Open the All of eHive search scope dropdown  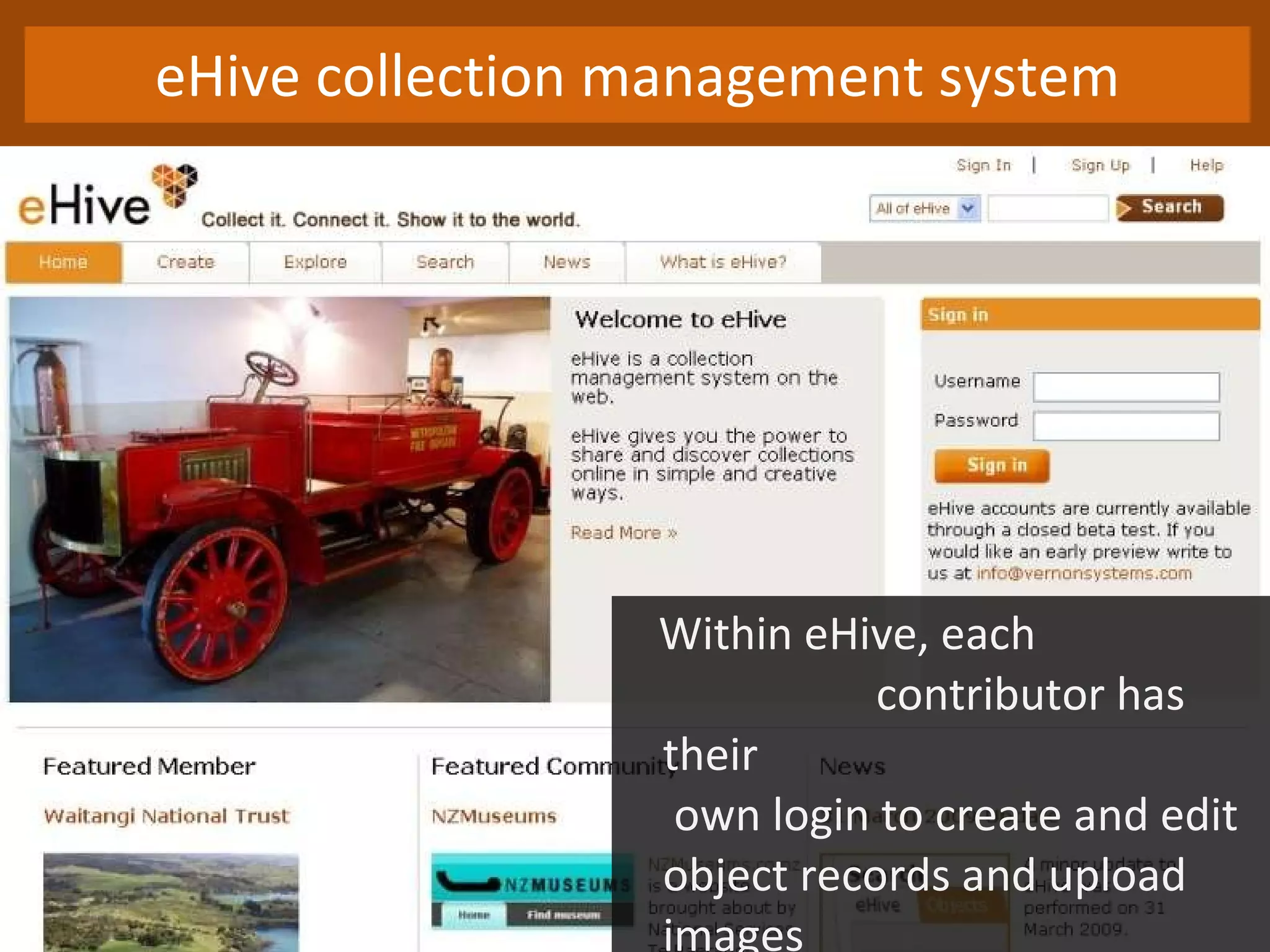click(x=925, y=208)
